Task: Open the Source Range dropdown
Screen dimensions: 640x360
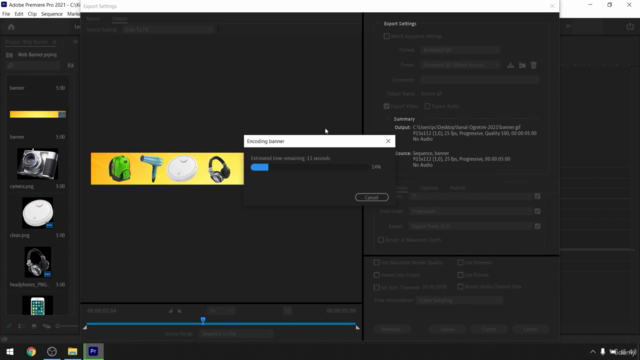Action: (x=236, y=334)
